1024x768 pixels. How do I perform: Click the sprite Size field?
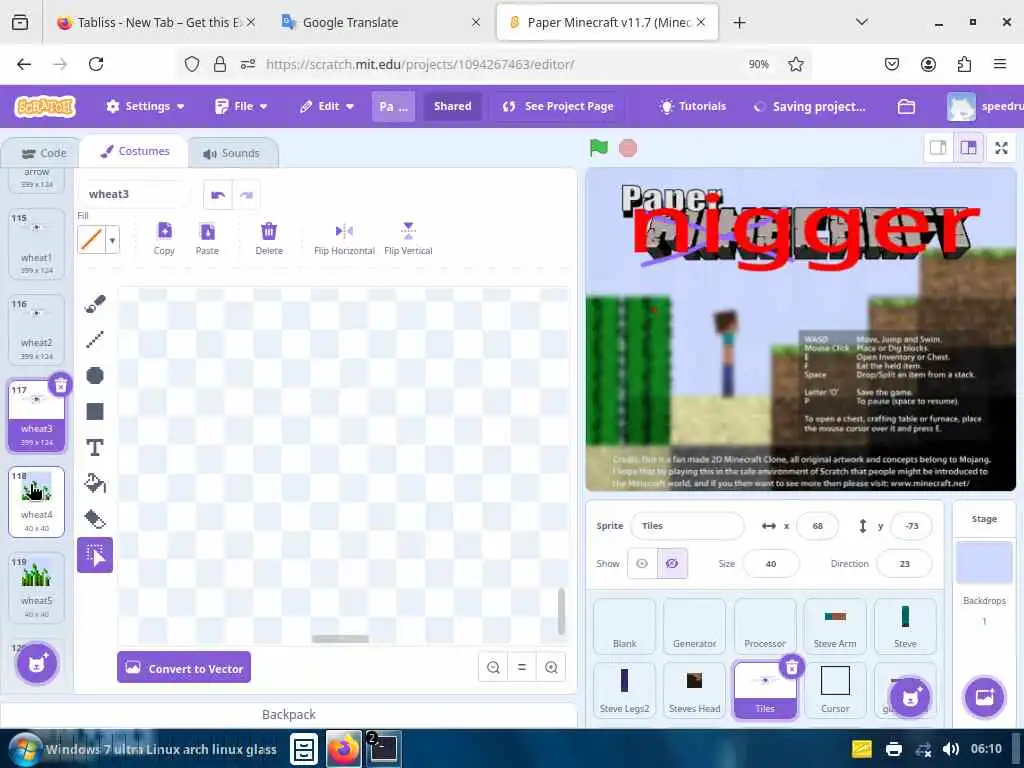click(x=771, y=564)
